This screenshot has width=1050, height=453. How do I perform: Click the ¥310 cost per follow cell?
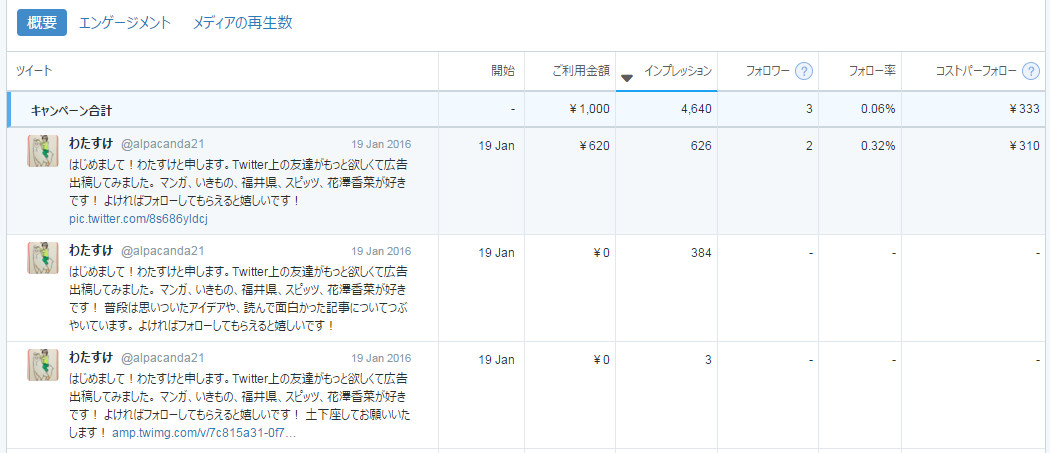coord(1025,145)
